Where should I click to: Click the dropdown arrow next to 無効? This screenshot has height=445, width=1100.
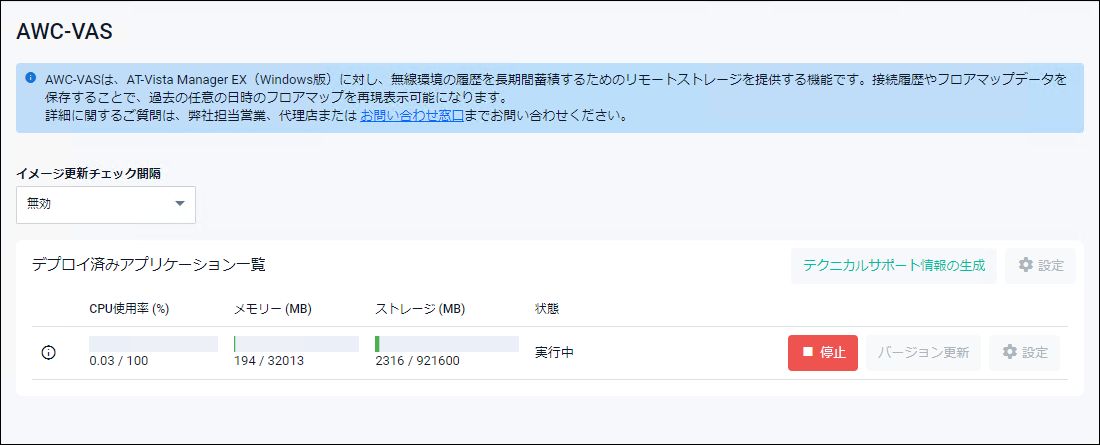pos(180,204)
